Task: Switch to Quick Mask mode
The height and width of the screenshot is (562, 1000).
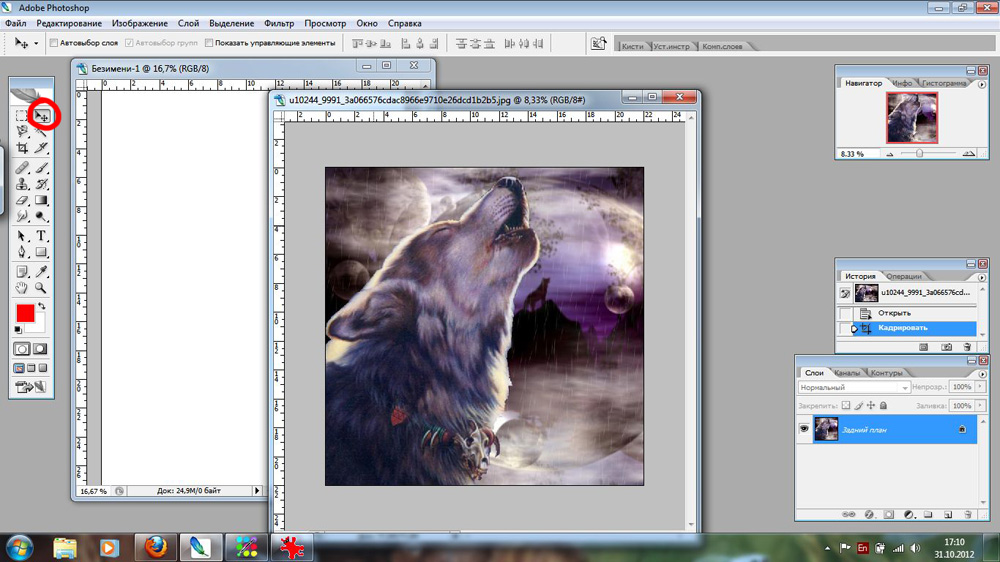Action: 40,349
